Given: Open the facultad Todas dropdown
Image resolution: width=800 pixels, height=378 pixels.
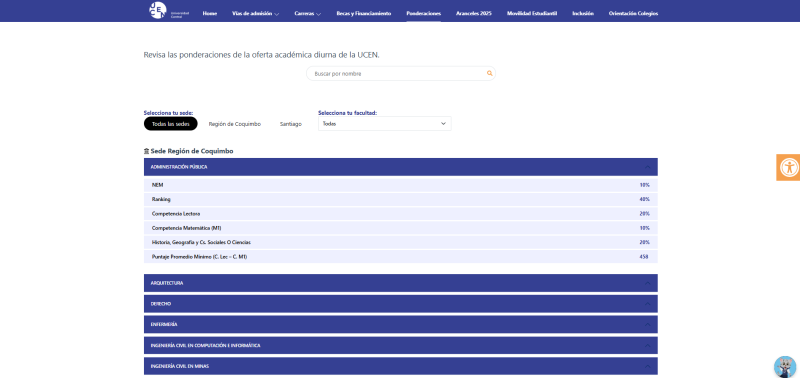Looking at the screenshot, I should pos(385,123).
